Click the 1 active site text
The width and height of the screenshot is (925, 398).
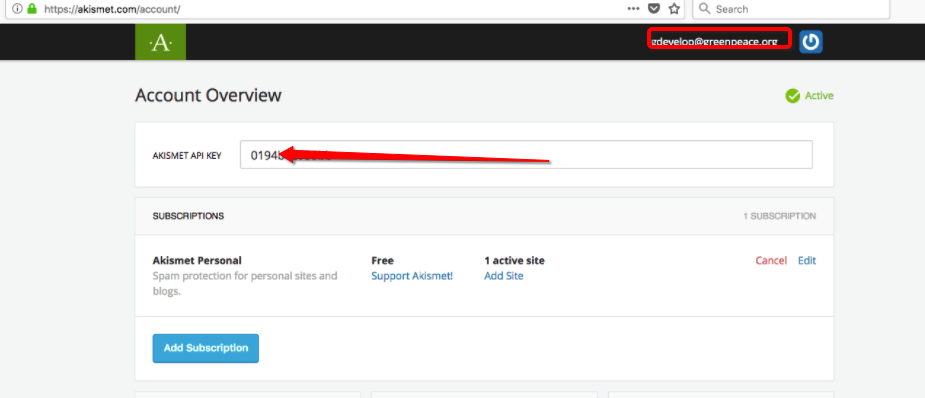click(514, 261)
